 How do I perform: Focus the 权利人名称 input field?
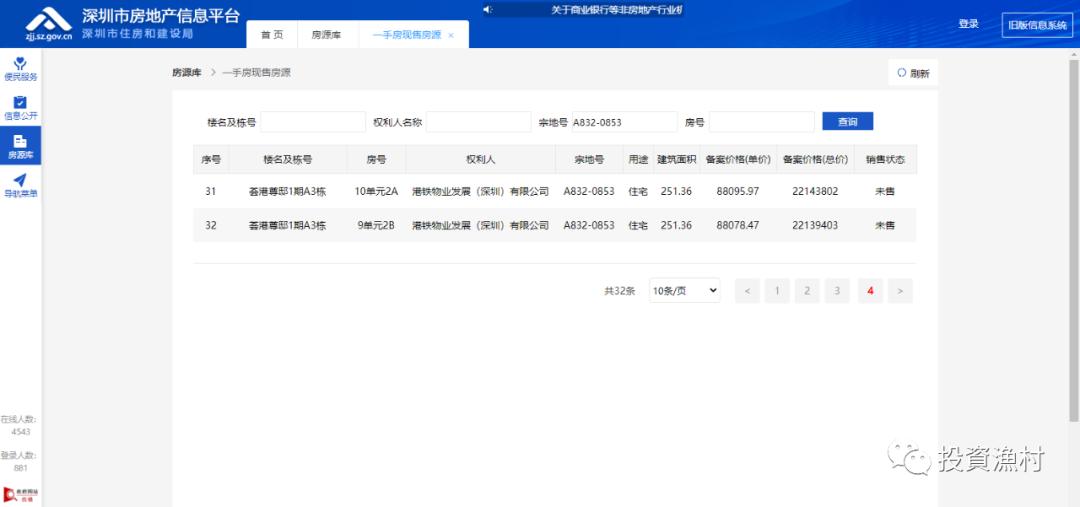pyautogui.click(x=479, y=122)
